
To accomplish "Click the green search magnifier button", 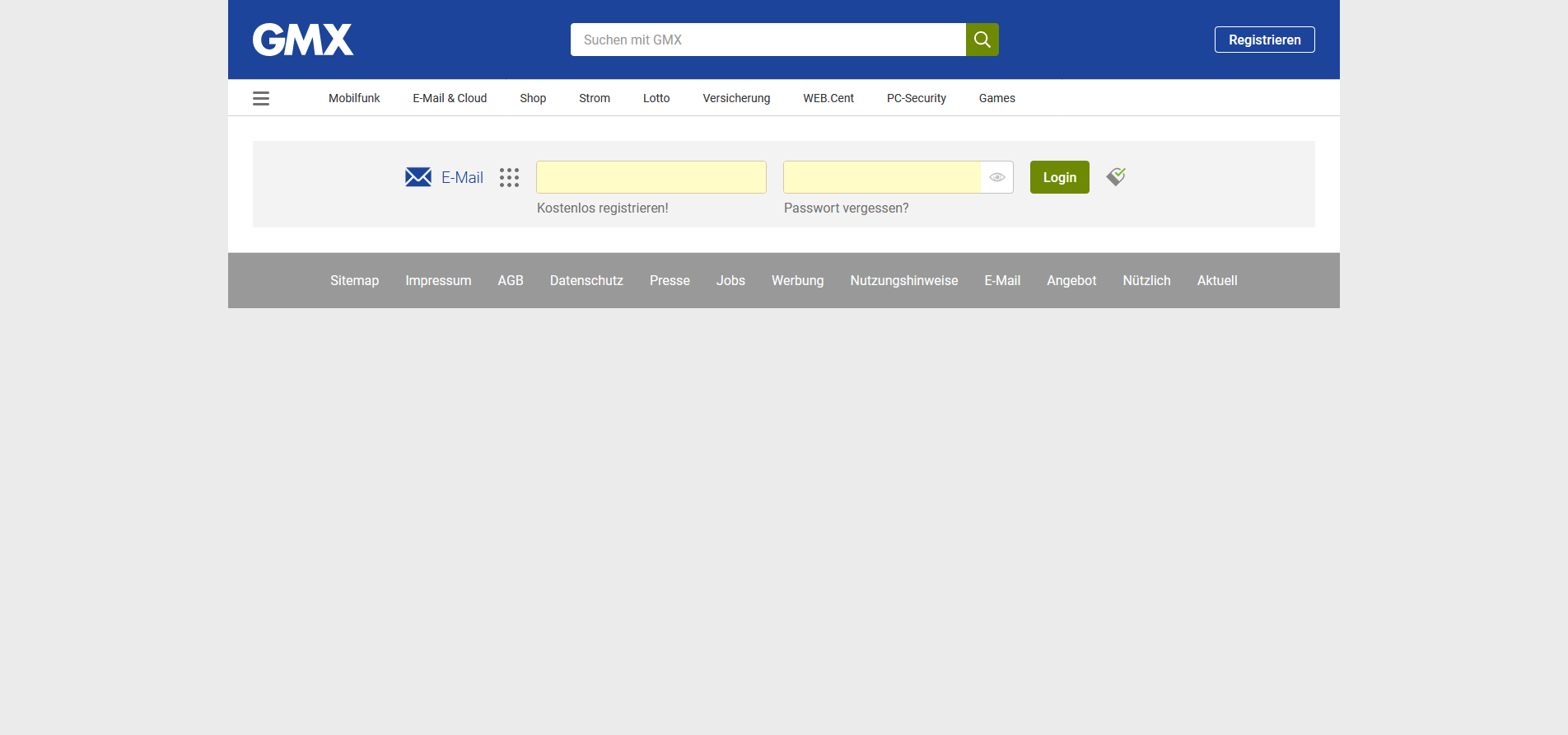I will click(x=982, y=40).
